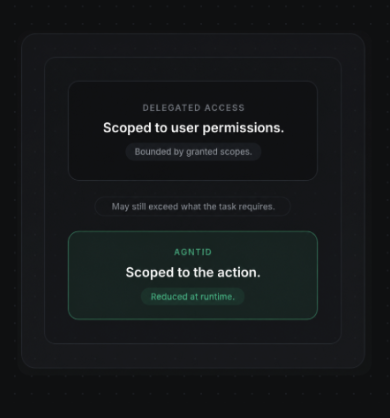Image resolution: width=390 pixels, height=418 pixels.
Task: Click the word 'permissions.' in the heading
Action: (243, 128)
